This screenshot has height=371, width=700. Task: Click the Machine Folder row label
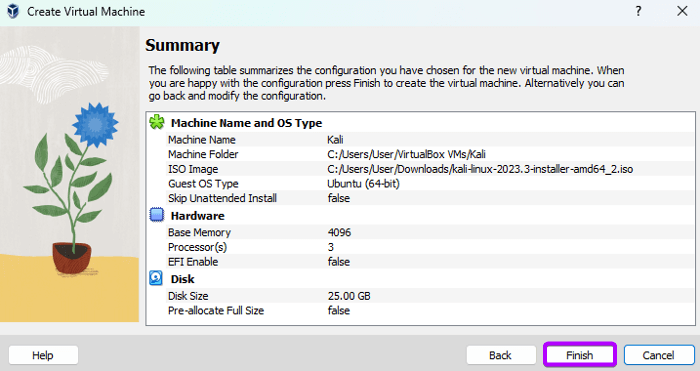point(203,154)
